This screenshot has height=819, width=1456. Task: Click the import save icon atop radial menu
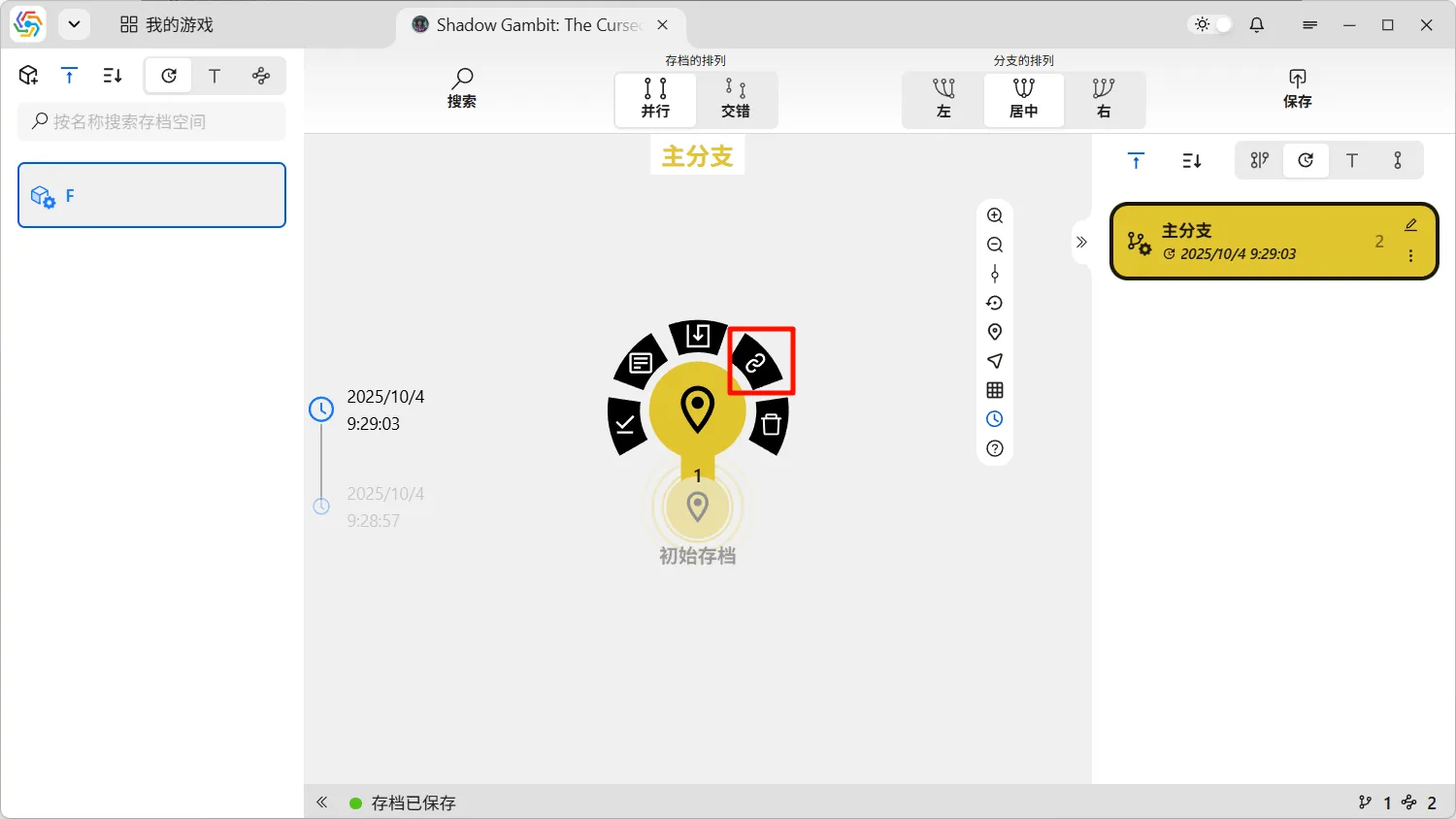pyautogui.click(x=698, y=336)
